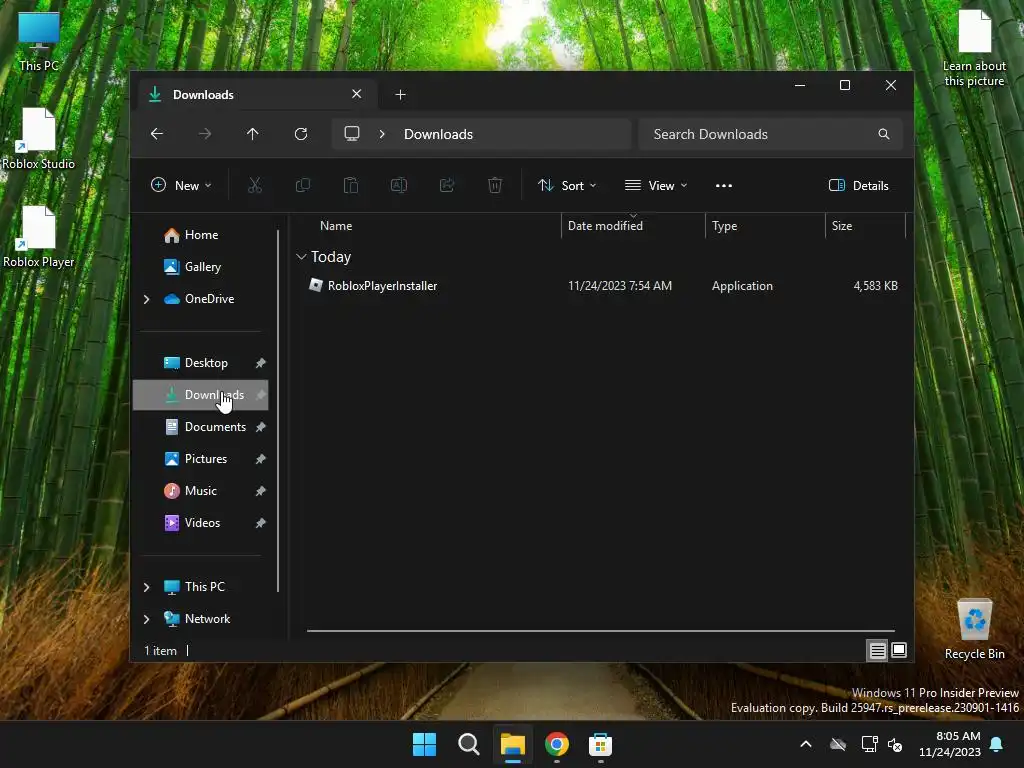Click Downloads in the address bar
Viewport: 1024px width, 768px height.
(x=438, y=134)
